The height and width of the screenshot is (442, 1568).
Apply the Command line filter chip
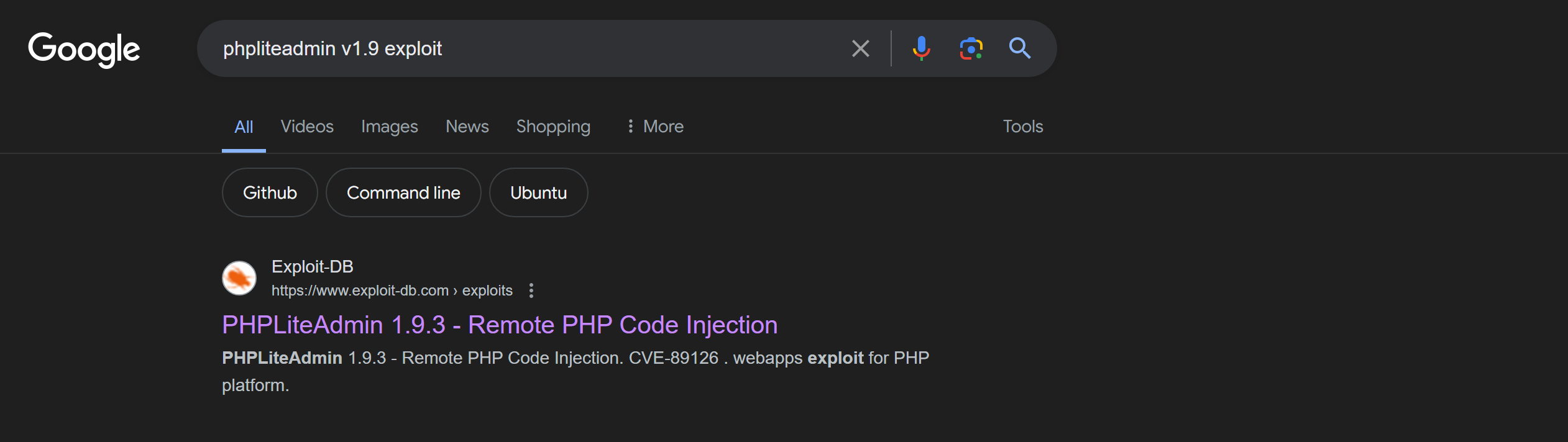click(403, 192)
